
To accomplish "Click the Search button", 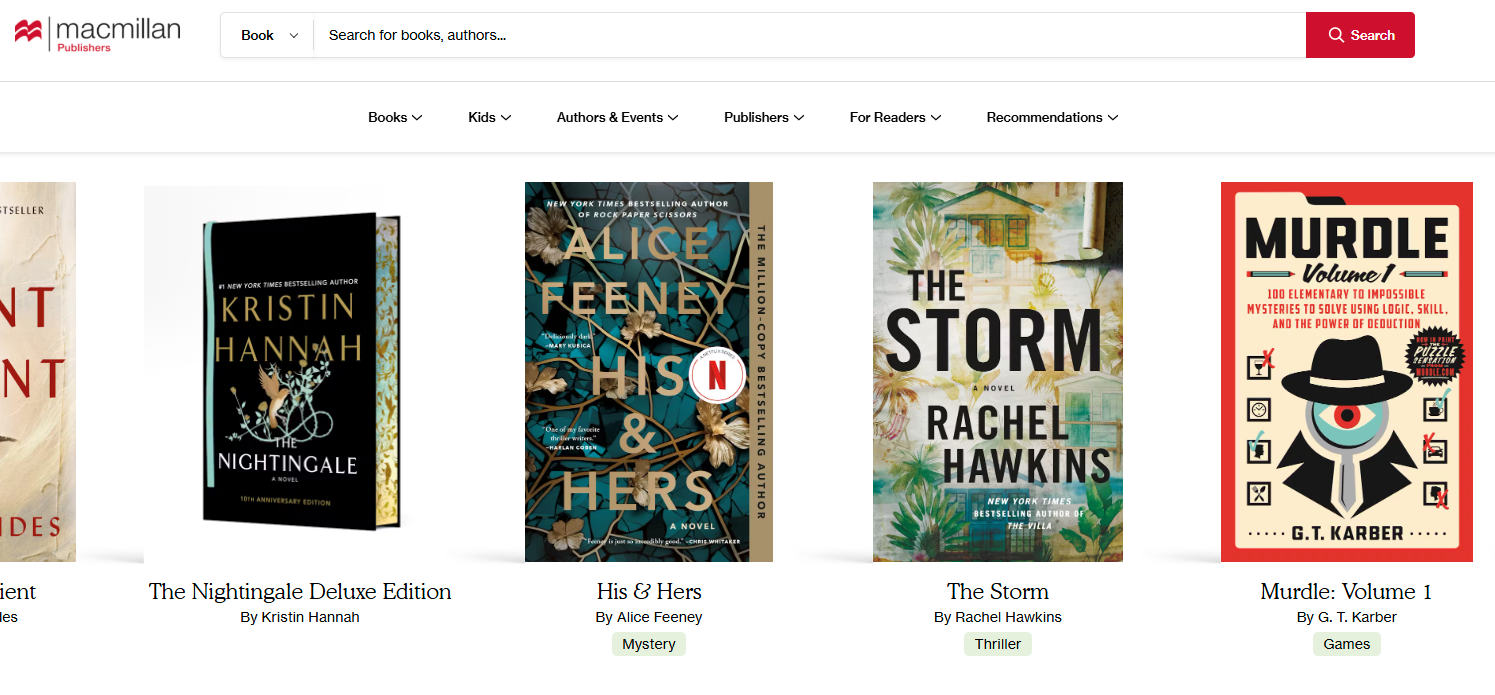I will [1360, 34].
